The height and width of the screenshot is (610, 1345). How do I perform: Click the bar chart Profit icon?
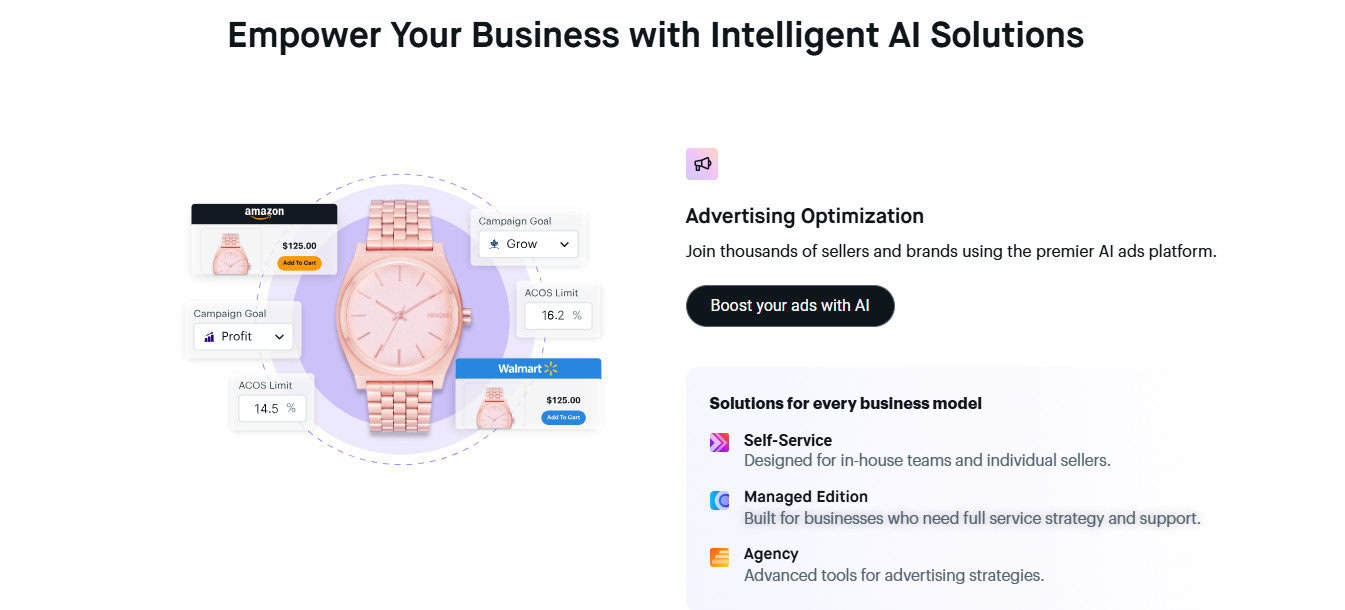coord(210,337)
